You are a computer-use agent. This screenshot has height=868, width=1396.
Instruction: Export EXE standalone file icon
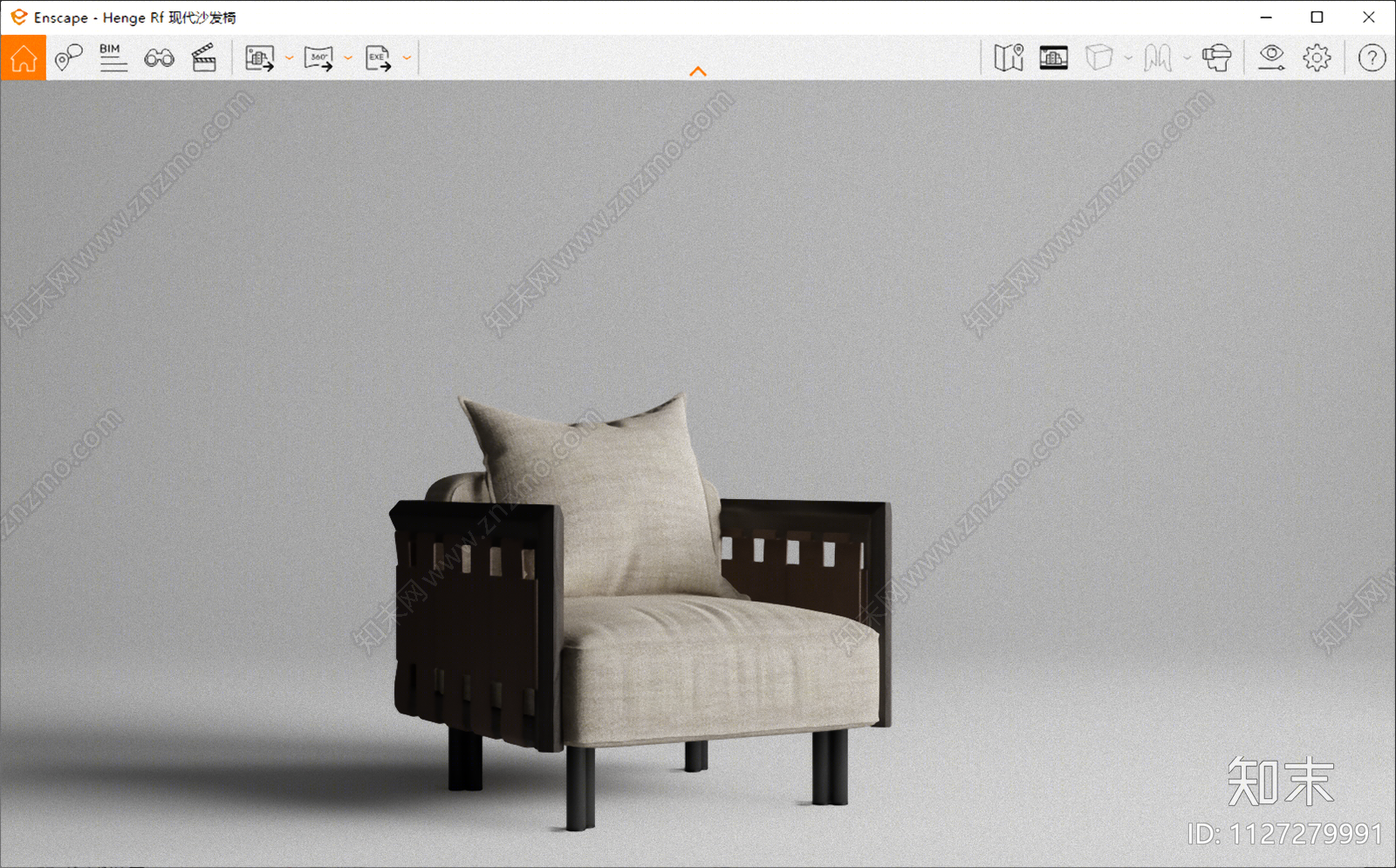(378, 58)
